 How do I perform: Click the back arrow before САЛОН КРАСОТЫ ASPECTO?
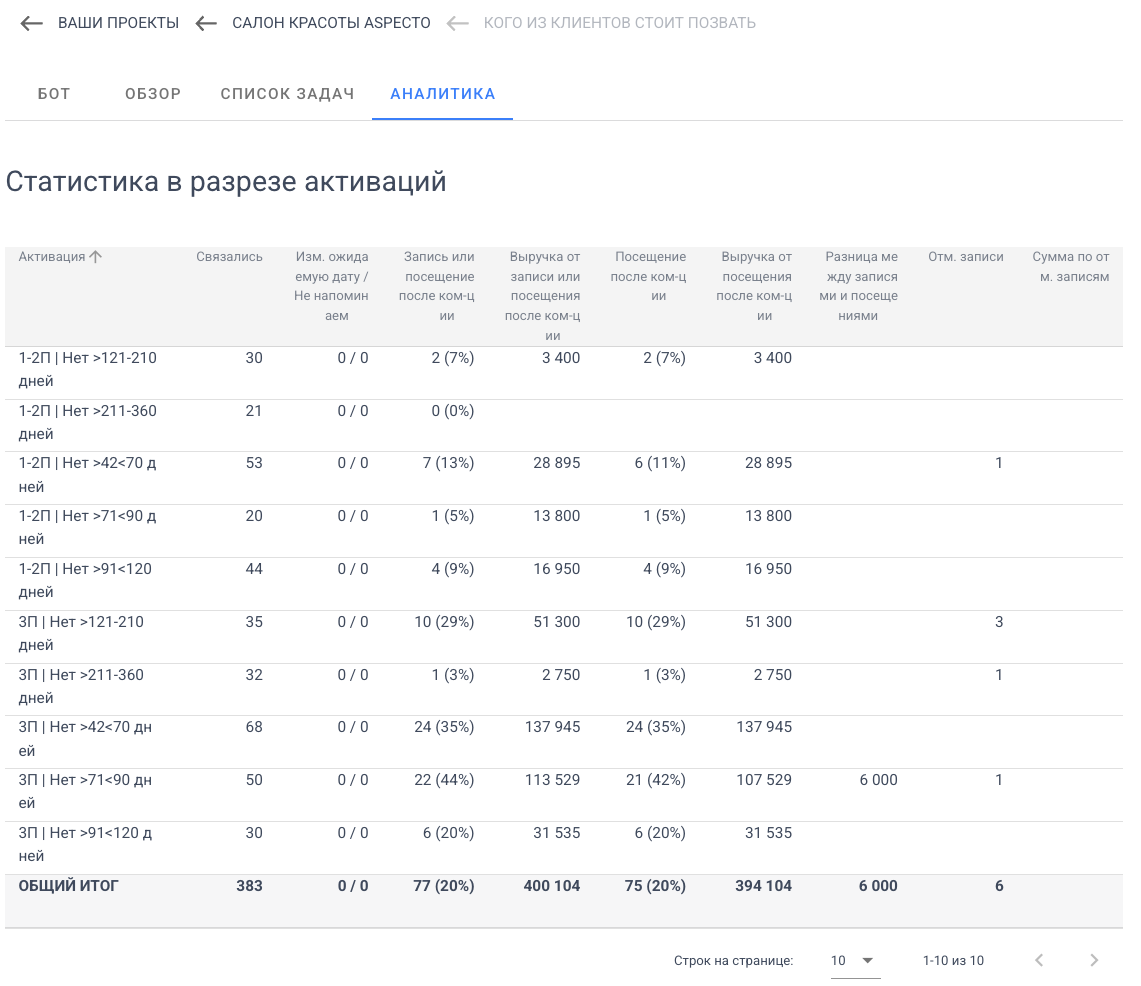[206, 23]
